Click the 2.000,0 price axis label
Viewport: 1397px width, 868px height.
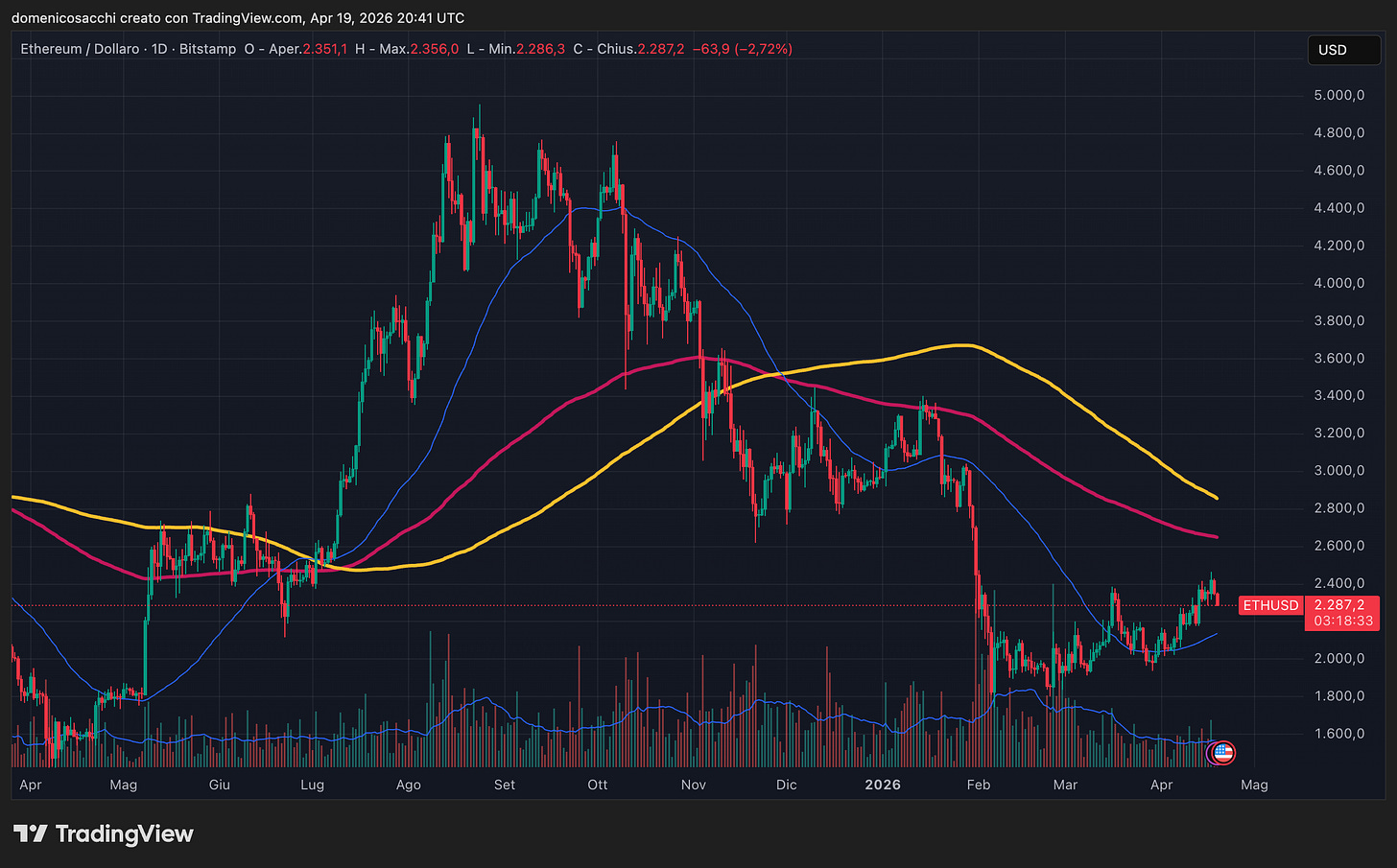(1339, 658)
